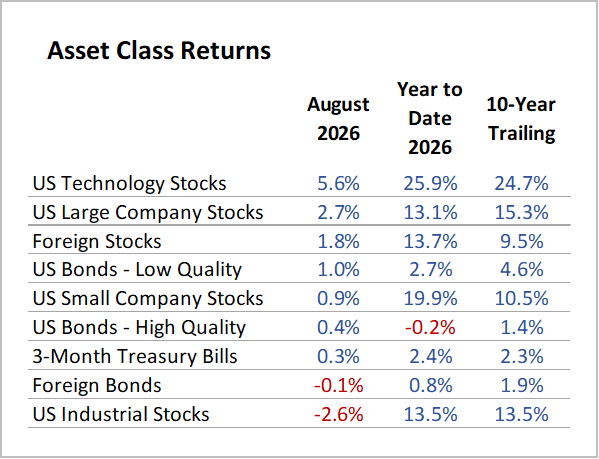Click the 5.6% August technology value
The width and height of the screenshot is (599, 459).
(x=338, y=183)
